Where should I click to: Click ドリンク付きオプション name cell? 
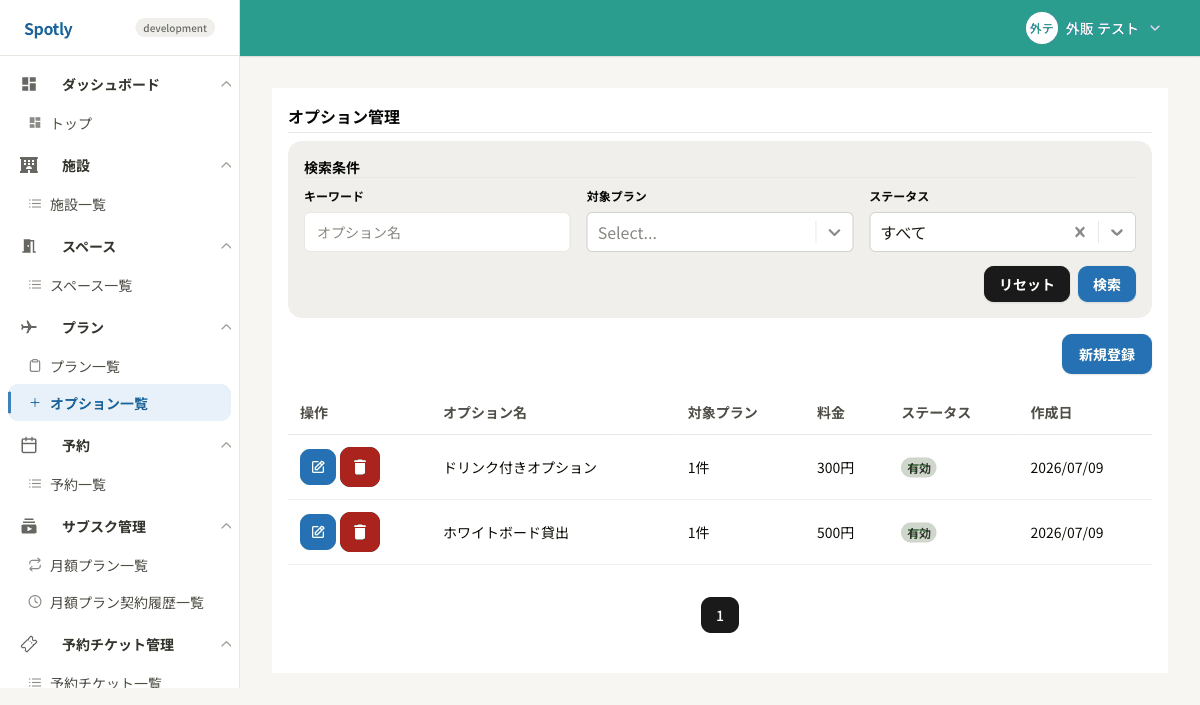coord(520,467)
